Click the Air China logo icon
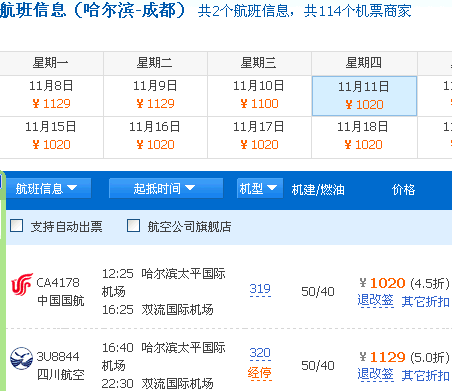This screenshot has width=452, height=391. 22,284
